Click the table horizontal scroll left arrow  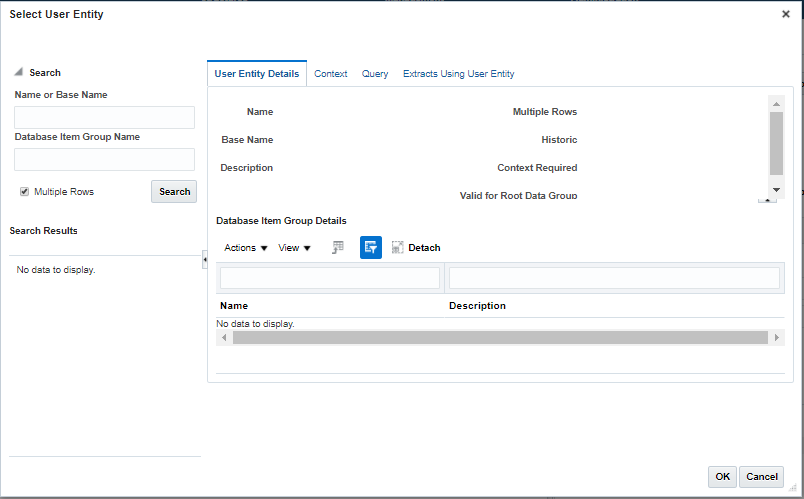tap(224, 337)
